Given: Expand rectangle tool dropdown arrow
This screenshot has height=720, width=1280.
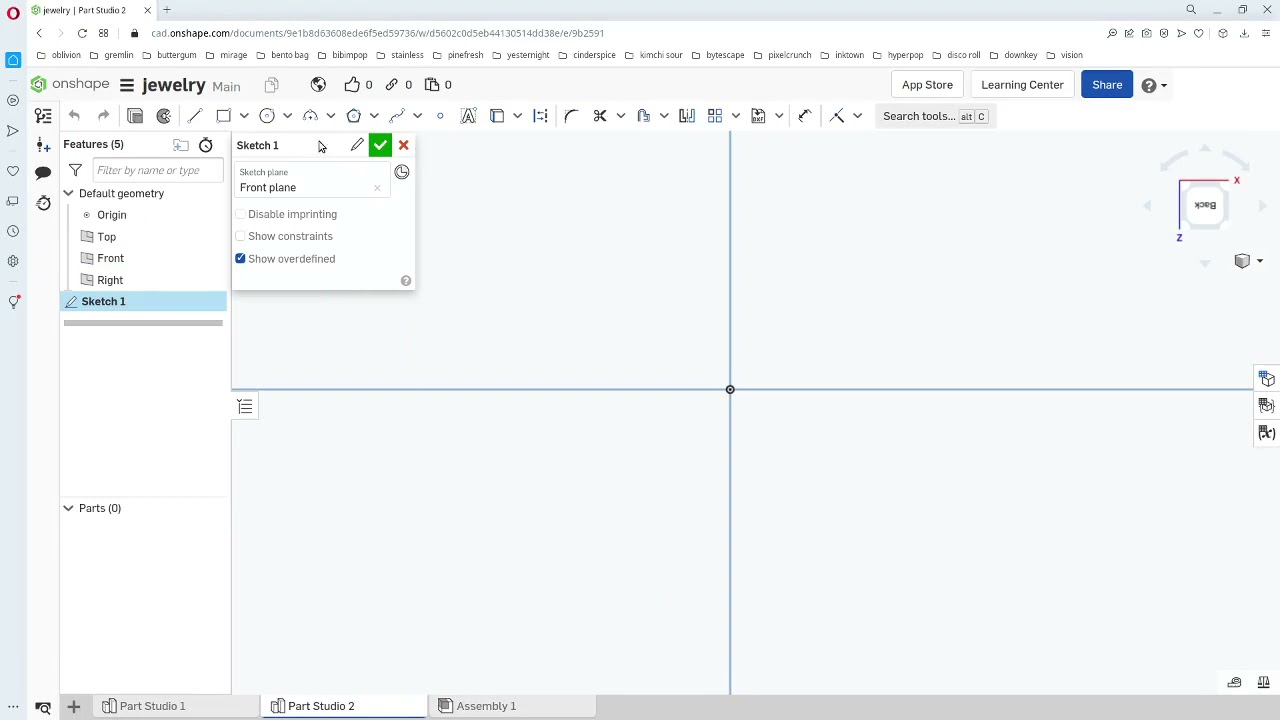Looking at the screenshot, I should [244, 116].
